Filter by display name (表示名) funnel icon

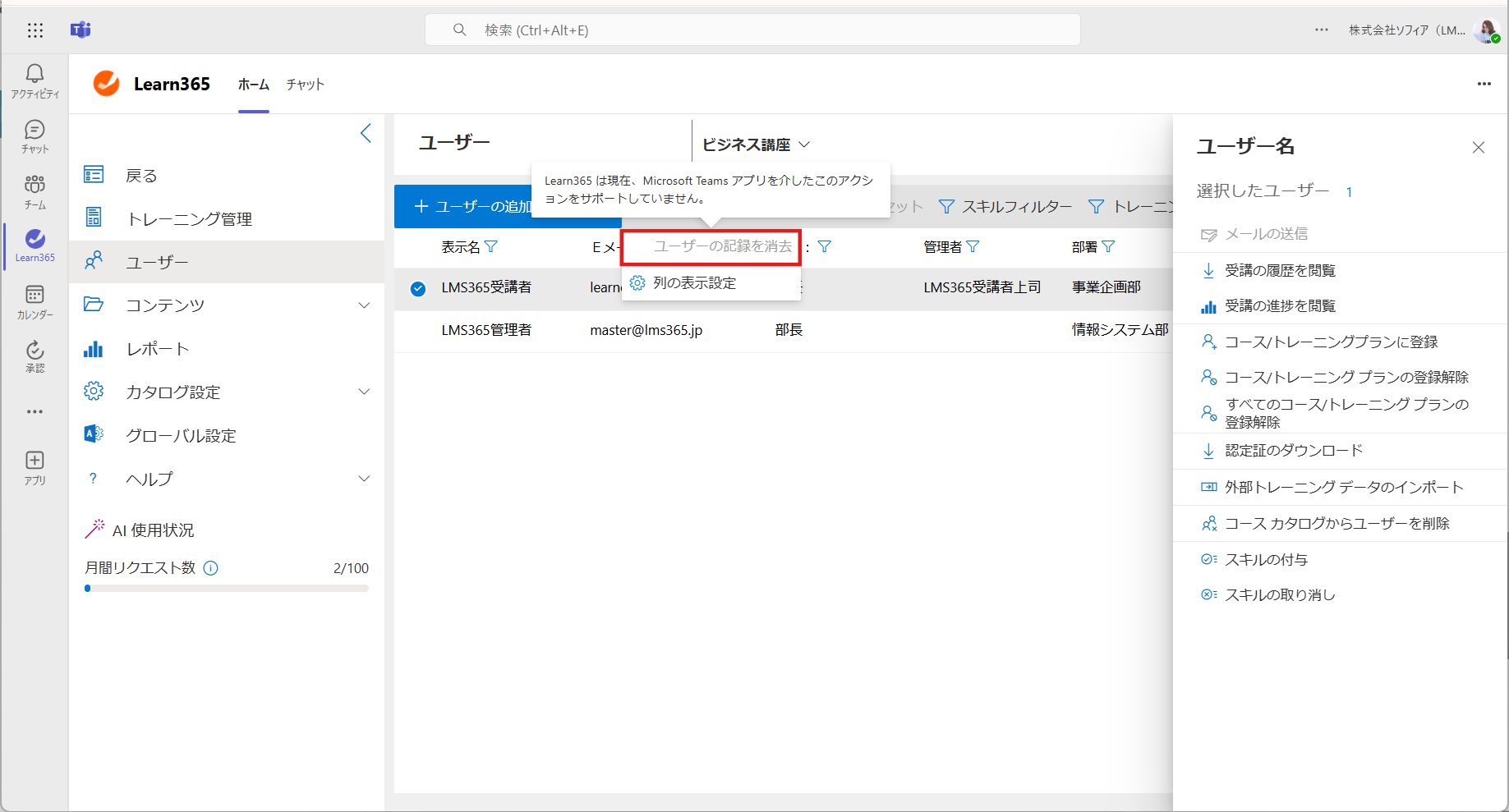(491, 246)
